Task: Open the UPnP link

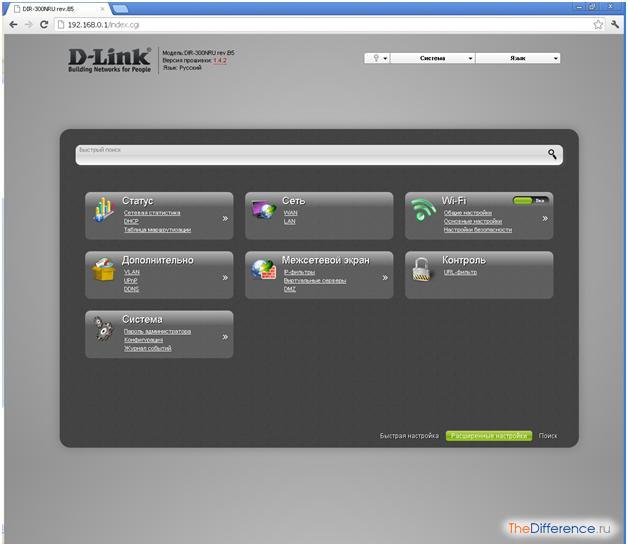Action: [131, 280]
